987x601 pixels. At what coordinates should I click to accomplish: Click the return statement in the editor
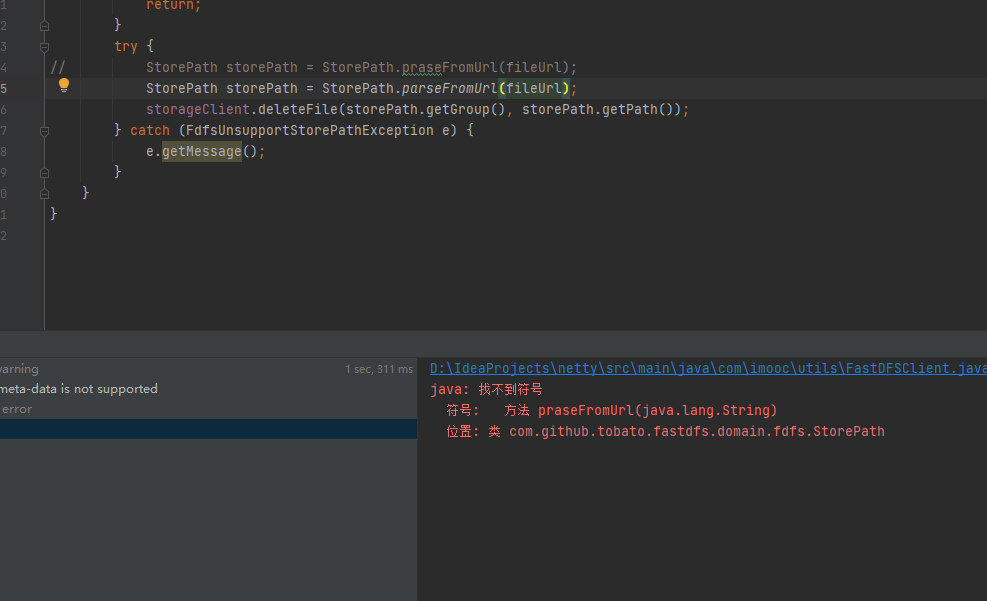point(172,5)
